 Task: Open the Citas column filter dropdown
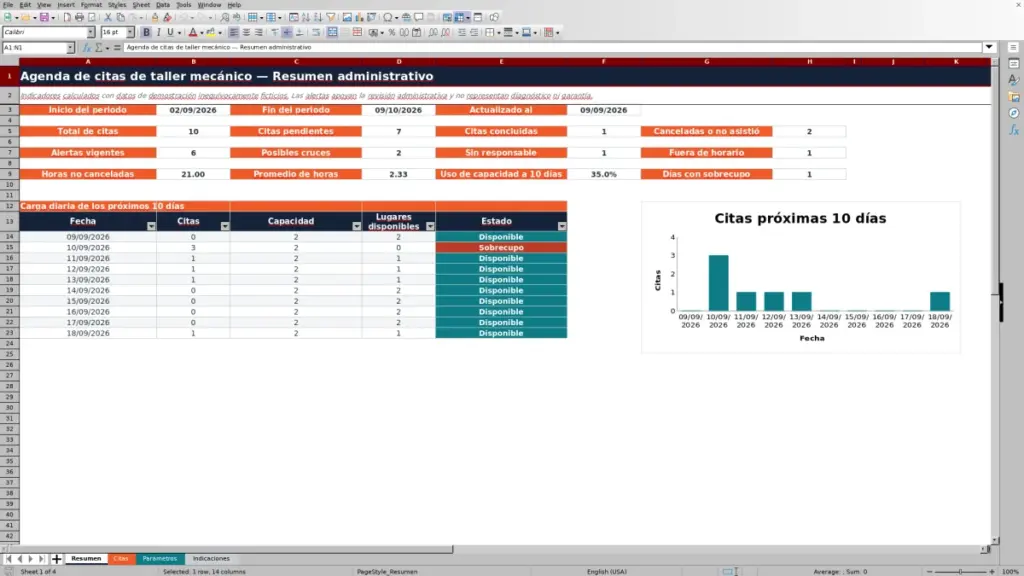click(x=225, y=226)
